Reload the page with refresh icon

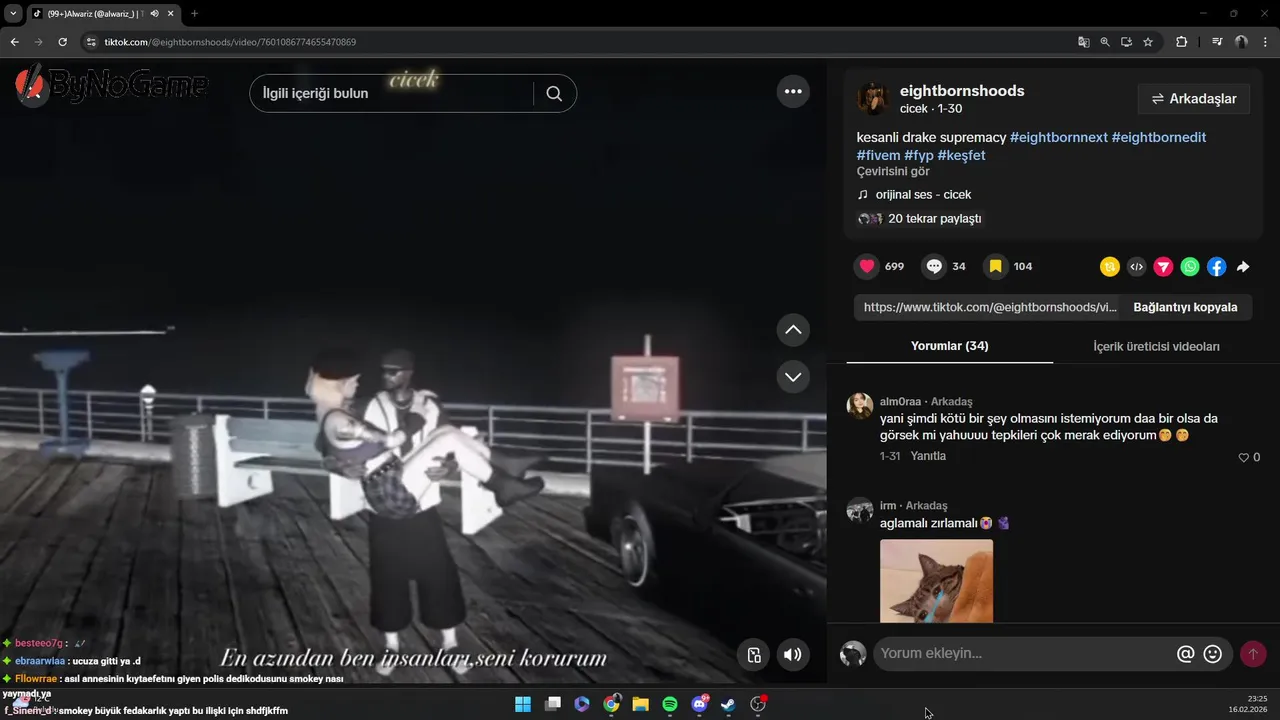tap(62, 42)
